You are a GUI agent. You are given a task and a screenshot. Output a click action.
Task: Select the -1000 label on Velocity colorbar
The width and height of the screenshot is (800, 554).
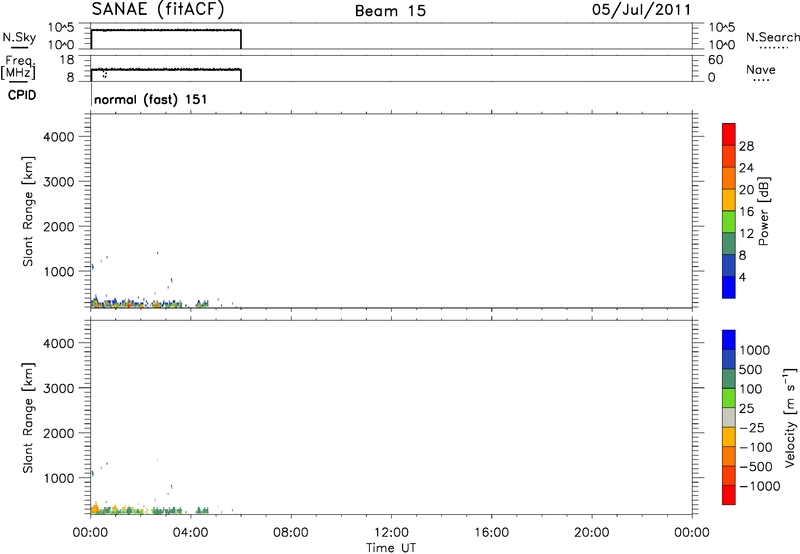click(x=759, y=486)
